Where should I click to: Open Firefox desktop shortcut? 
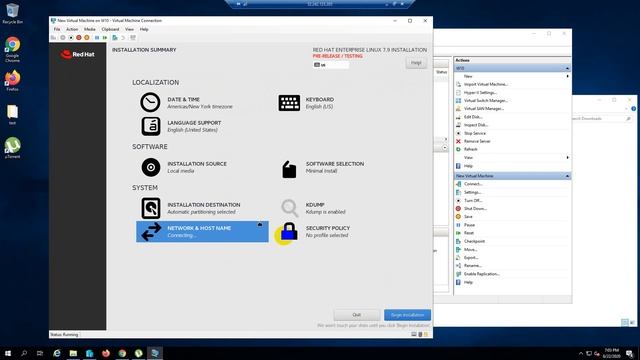point(12,80)
